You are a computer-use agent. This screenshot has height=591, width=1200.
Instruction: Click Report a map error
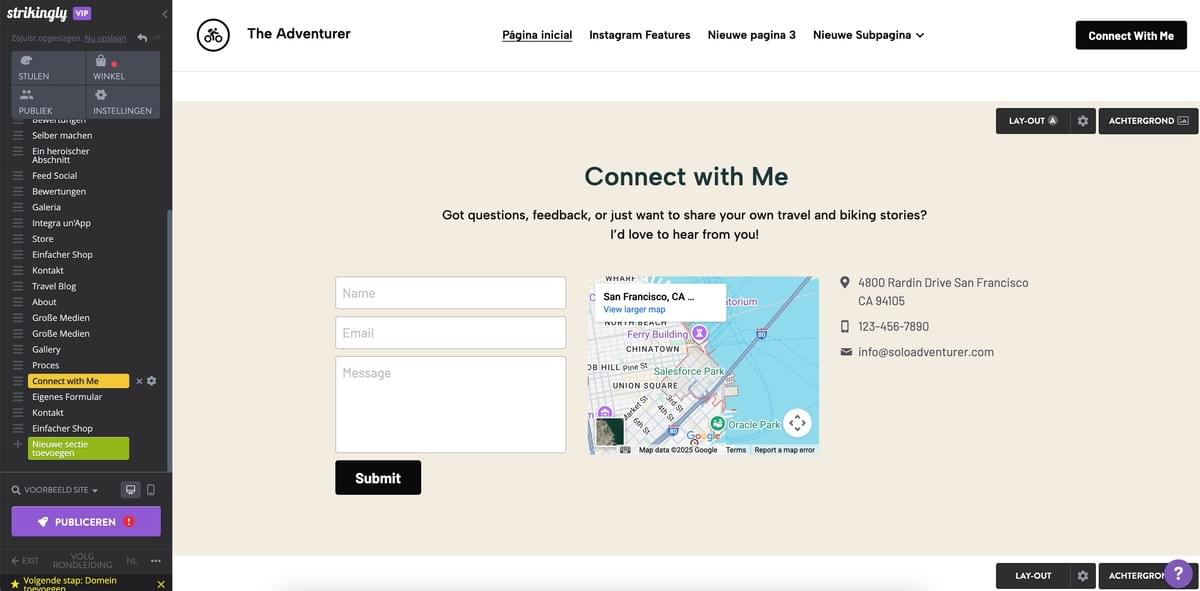(x=785, y=450)
